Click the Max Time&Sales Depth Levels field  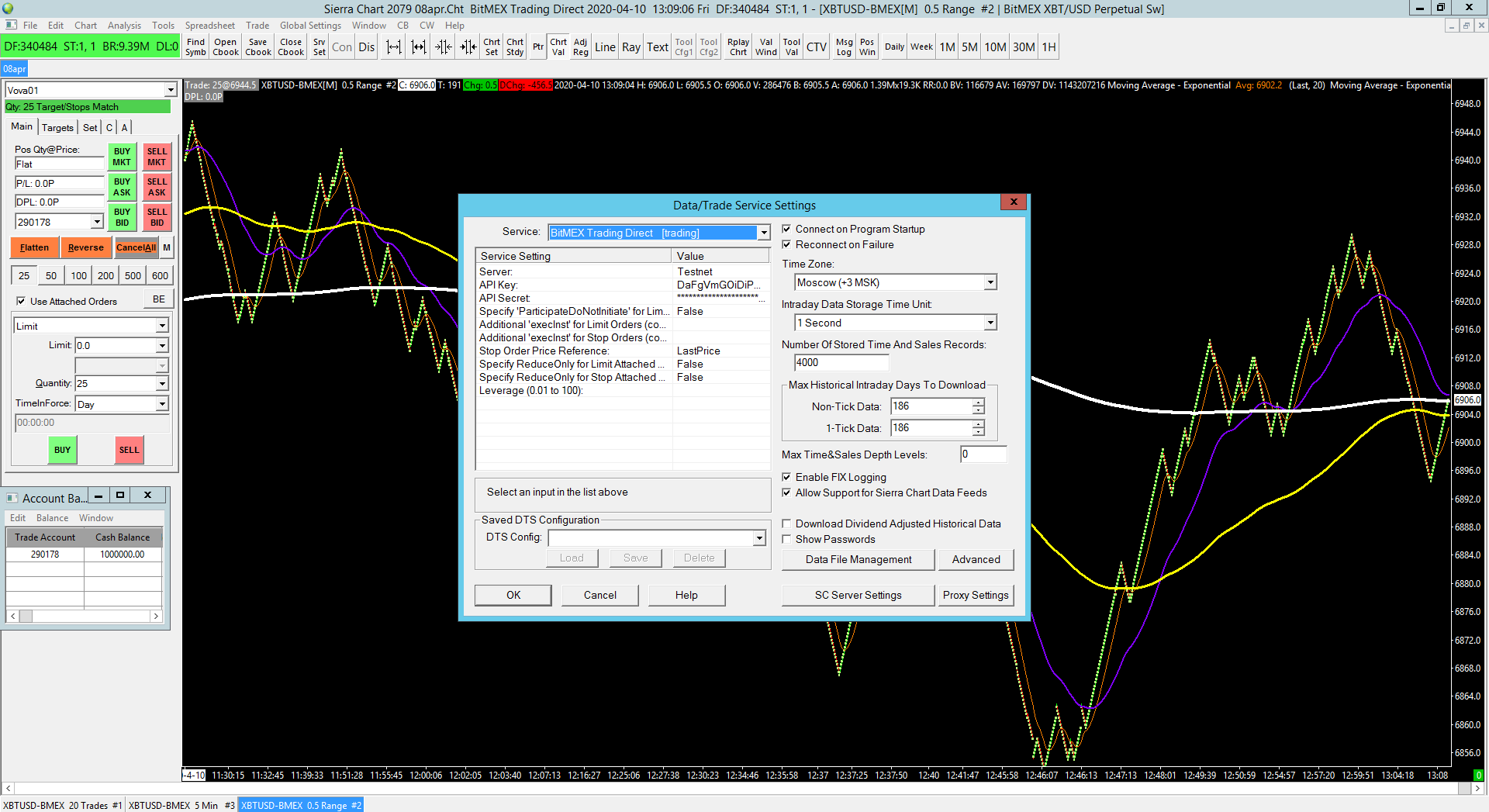pos(983,454)
